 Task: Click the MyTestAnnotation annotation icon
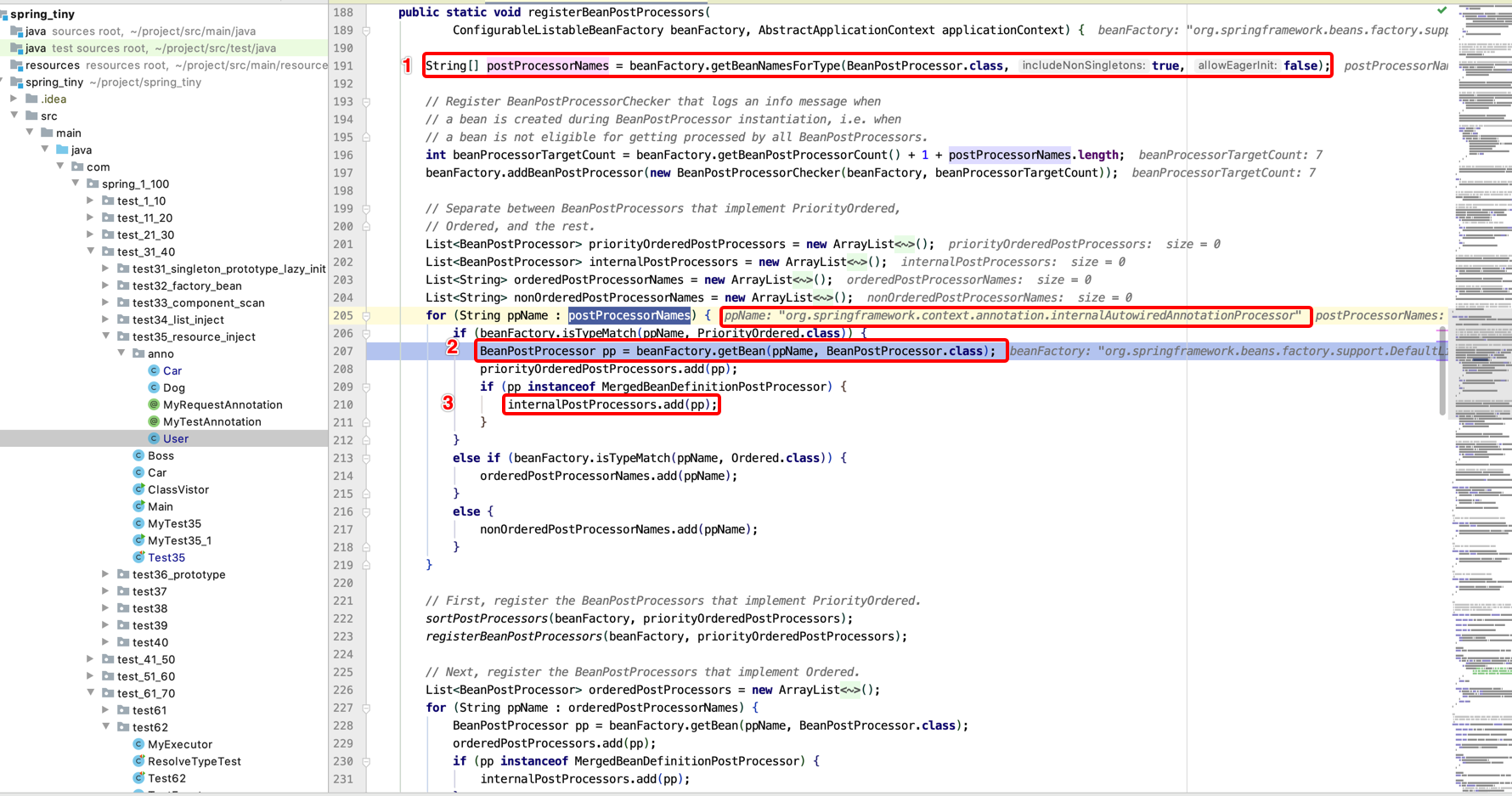click(x=154, y=421)
